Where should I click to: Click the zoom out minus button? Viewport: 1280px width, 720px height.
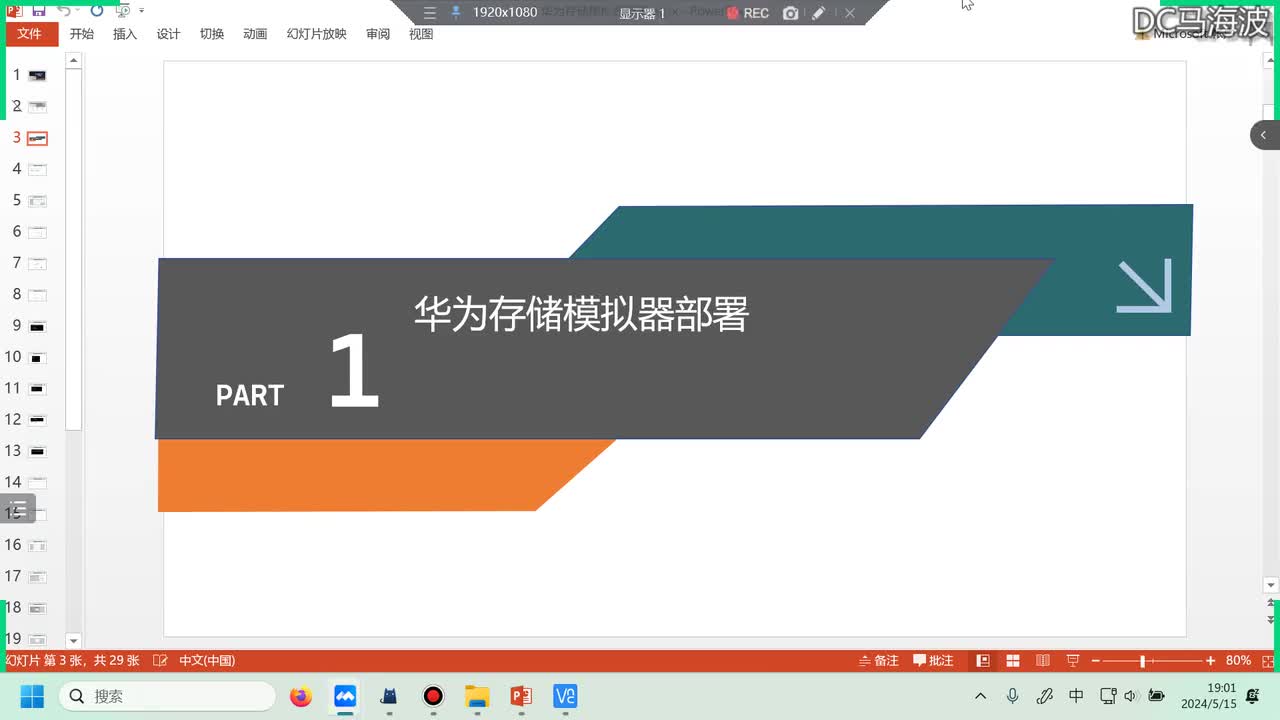tap(1096, 661)
